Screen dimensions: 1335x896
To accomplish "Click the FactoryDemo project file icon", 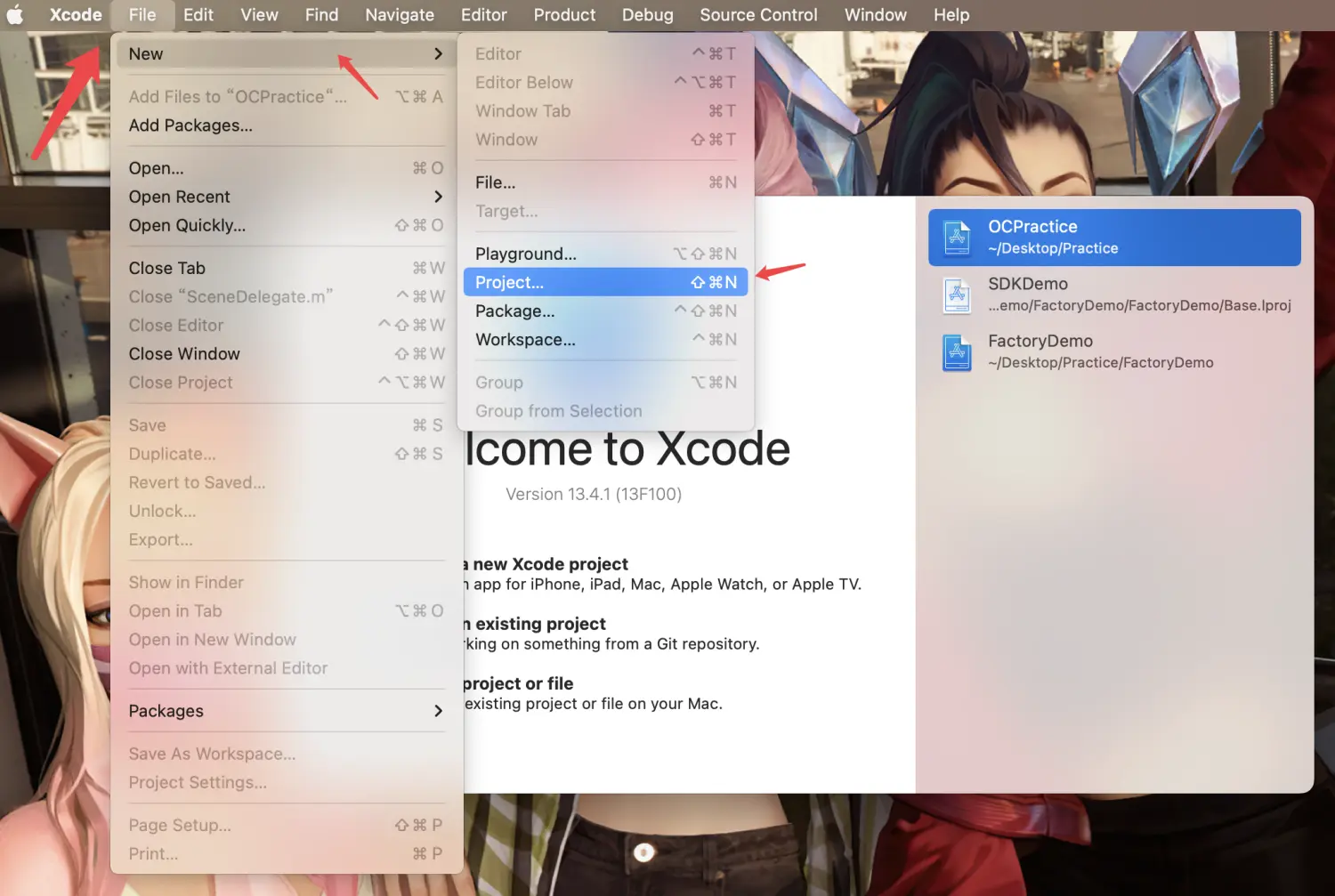I will pyautogui.click(x=957, y=352).
